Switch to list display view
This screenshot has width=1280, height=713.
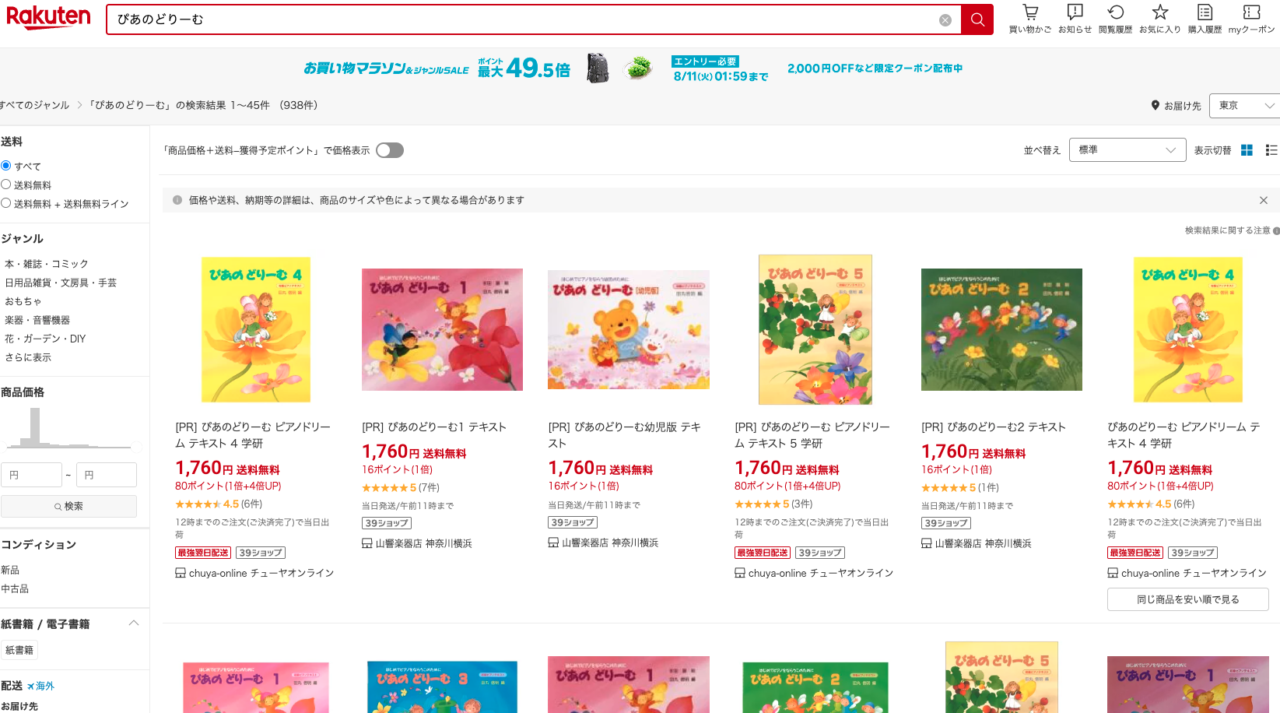[x=1271, y=150]
